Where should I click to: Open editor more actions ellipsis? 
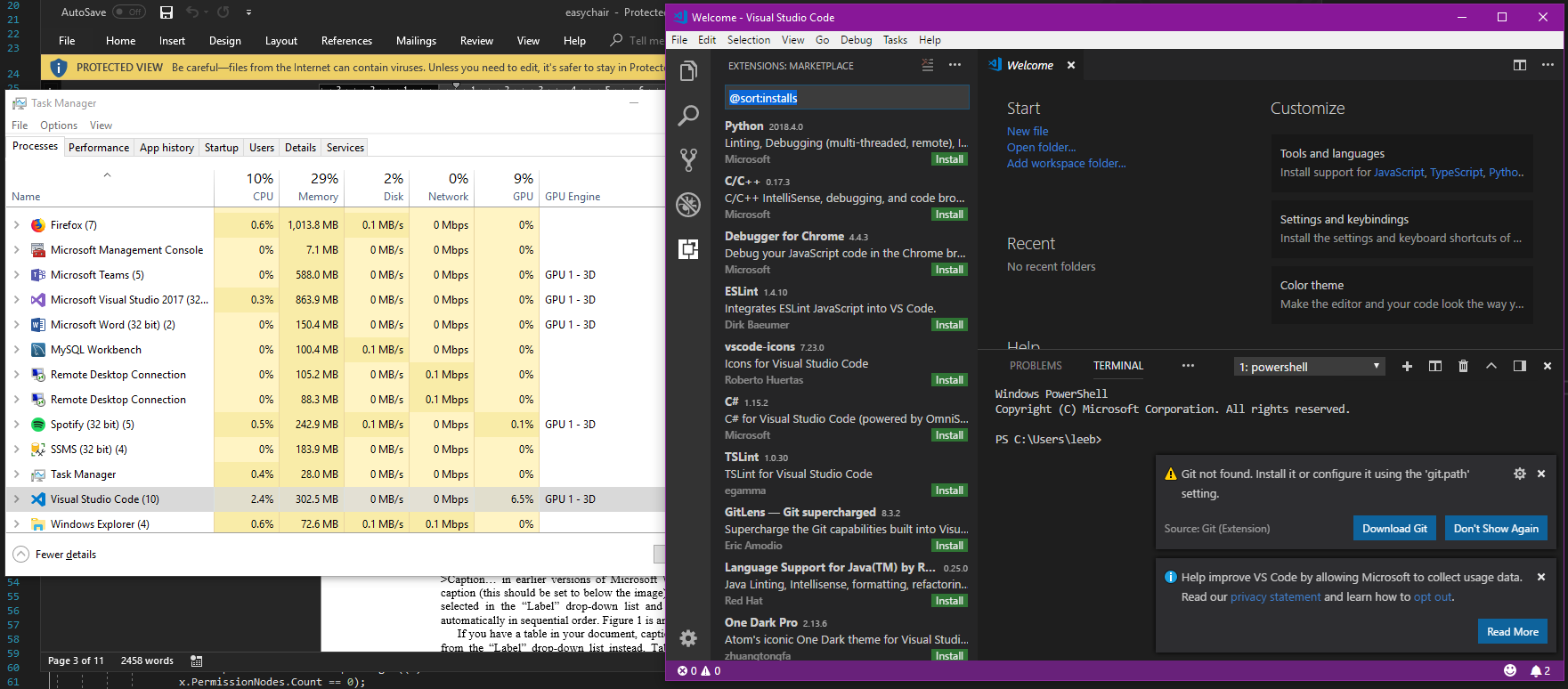click(1548, 65)
